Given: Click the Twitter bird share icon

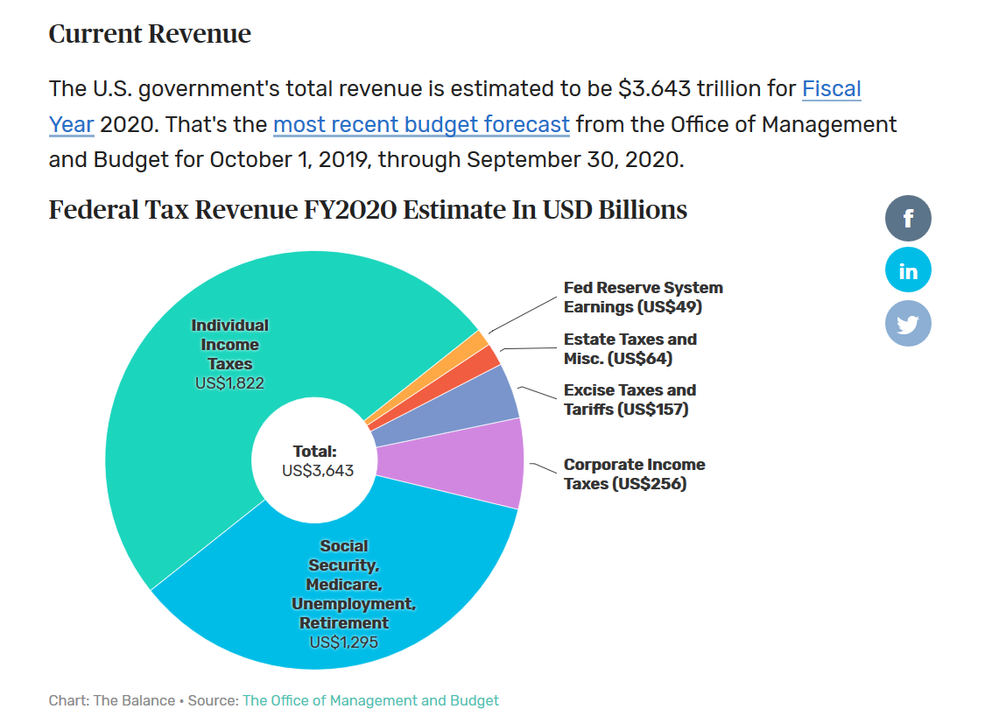Looking at the screenshot, I should point(908,323).
